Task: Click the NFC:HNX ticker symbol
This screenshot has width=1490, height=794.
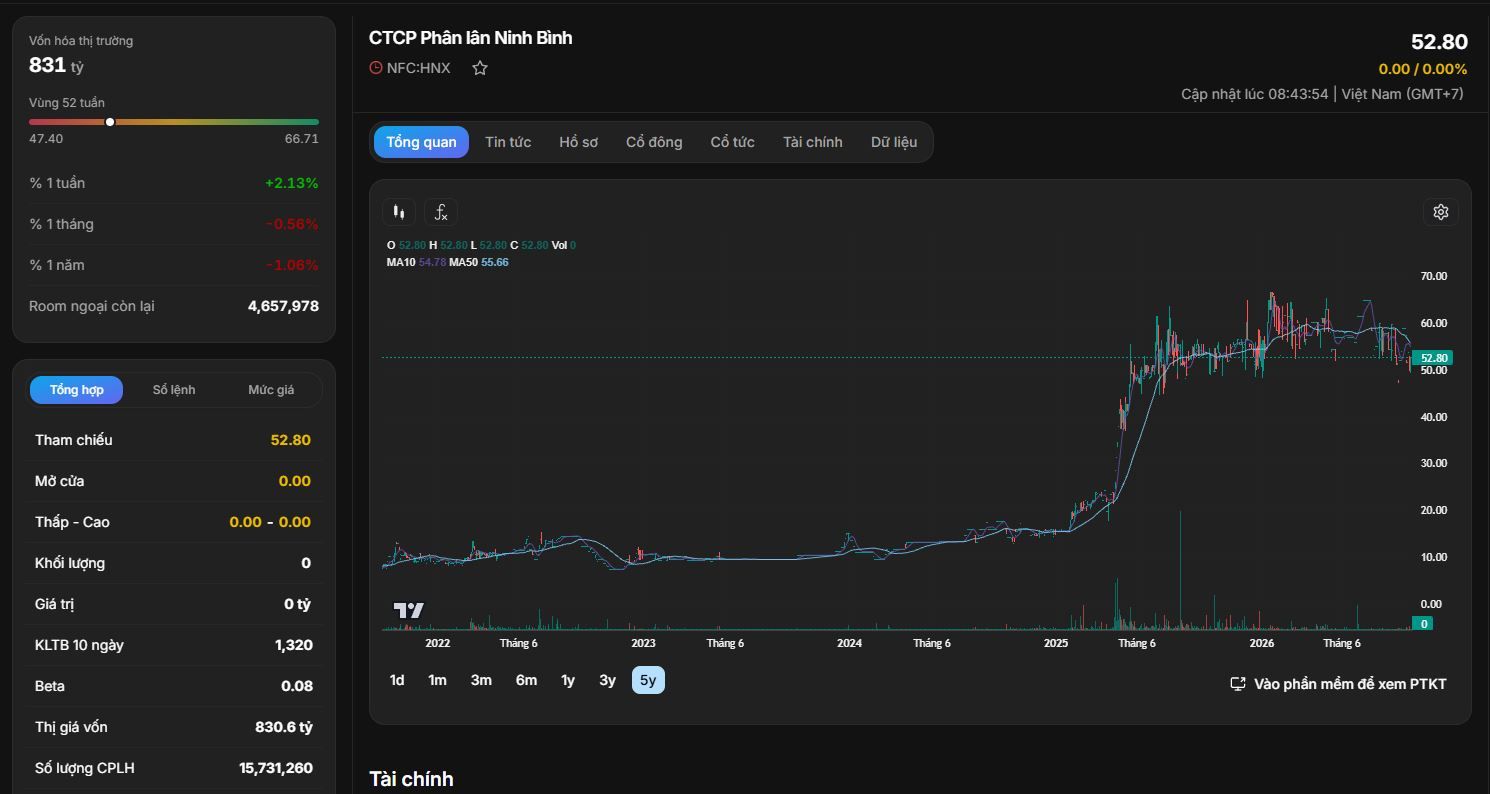Action: (x=419, y=68)
